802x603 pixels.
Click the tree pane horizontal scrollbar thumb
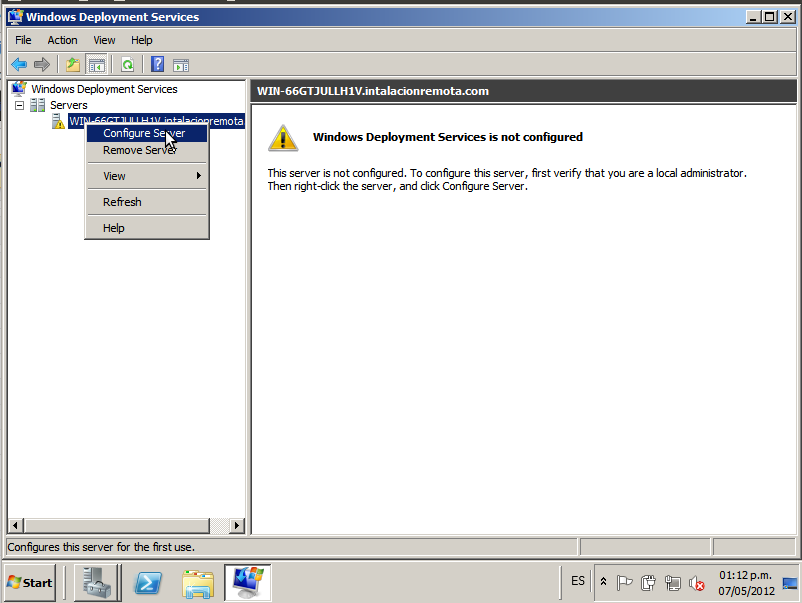117,525
